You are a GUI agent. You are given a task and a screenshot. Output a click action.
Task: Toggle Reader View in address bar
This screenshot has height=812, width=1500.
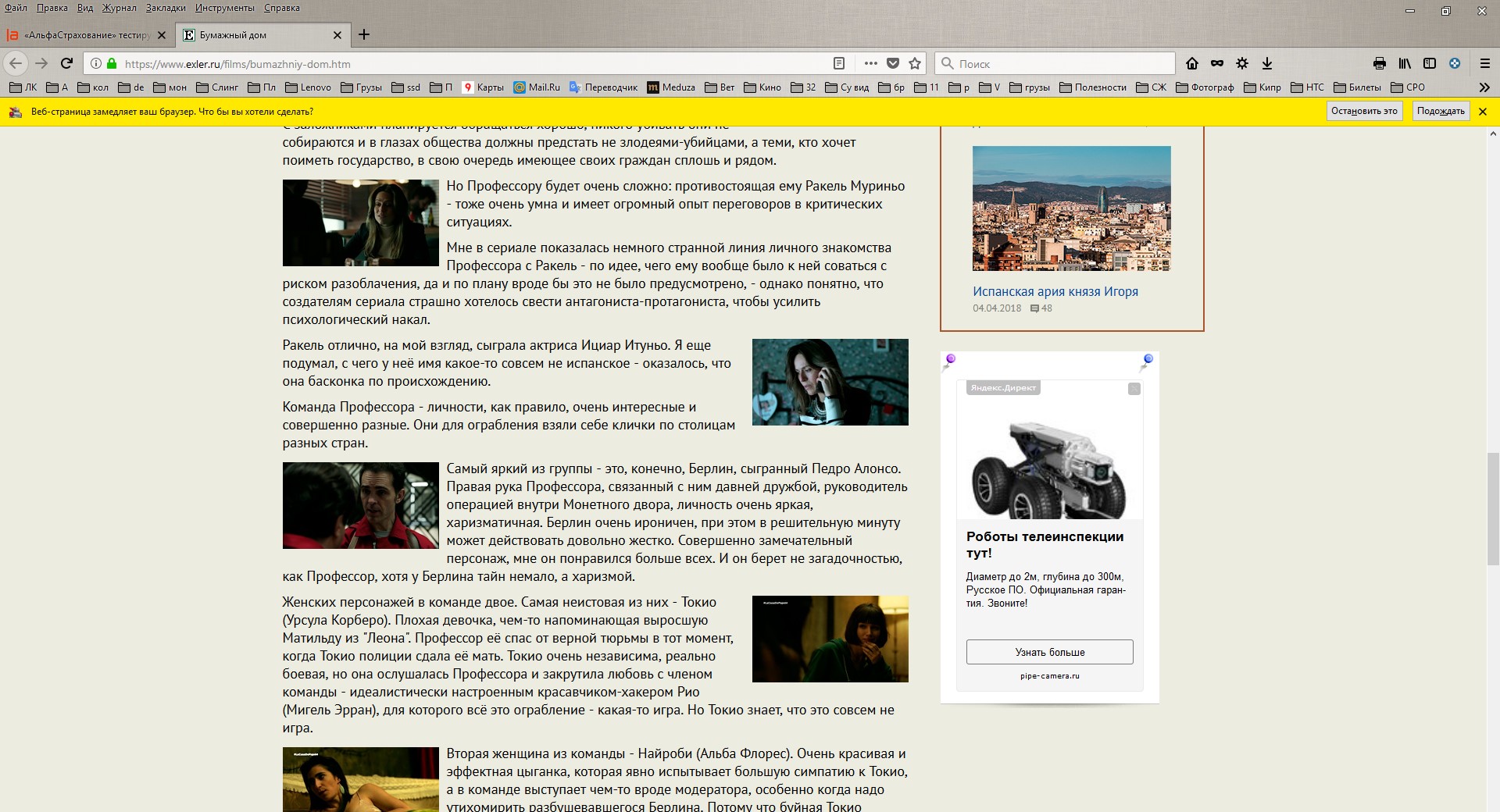[x=839, y=63]
